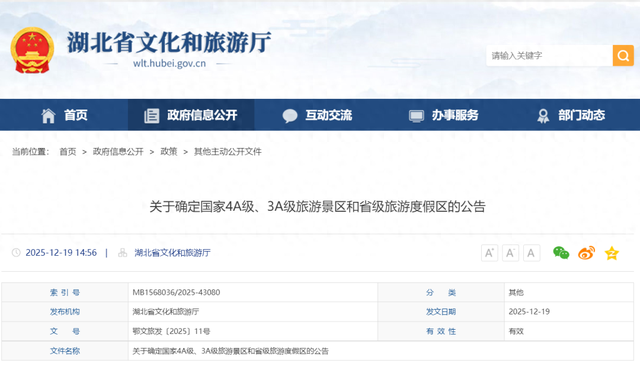Click the orange search magnifier button
The width and height of the screenshot is (640, 370).
(x=623, y=55)
